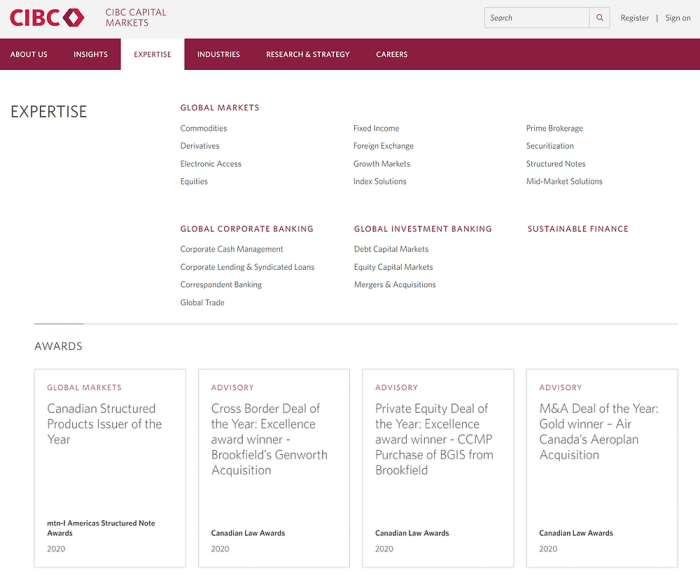Open the Register link

[x=634, y=18]
